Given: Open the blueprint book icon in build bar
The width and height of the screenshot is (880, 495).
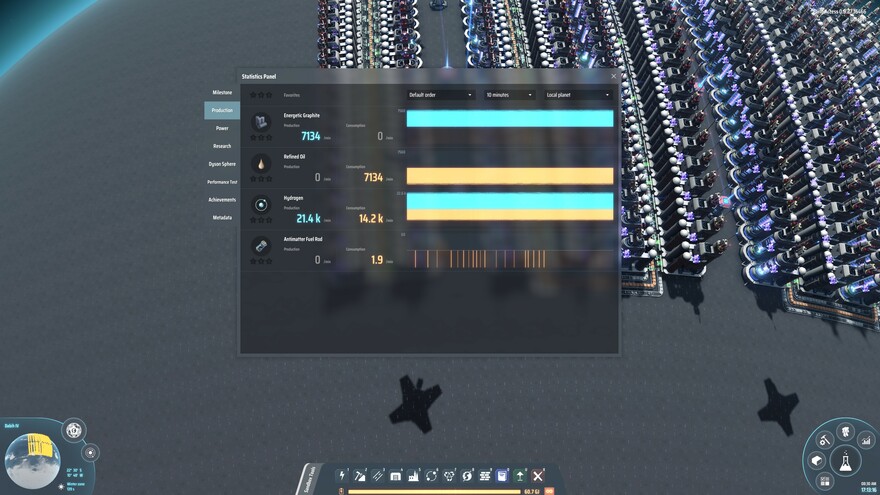Looking at the screenshot, I should click(502, 476).
